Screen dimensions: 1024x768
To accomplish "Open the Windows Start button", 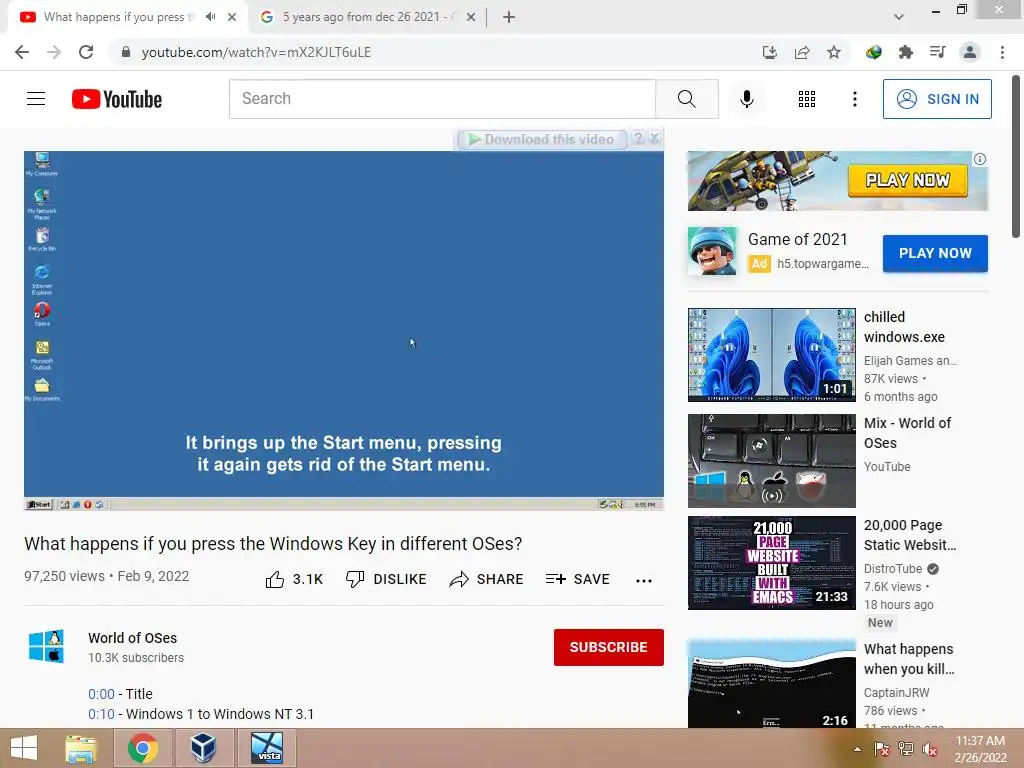I will click(24, 748).
